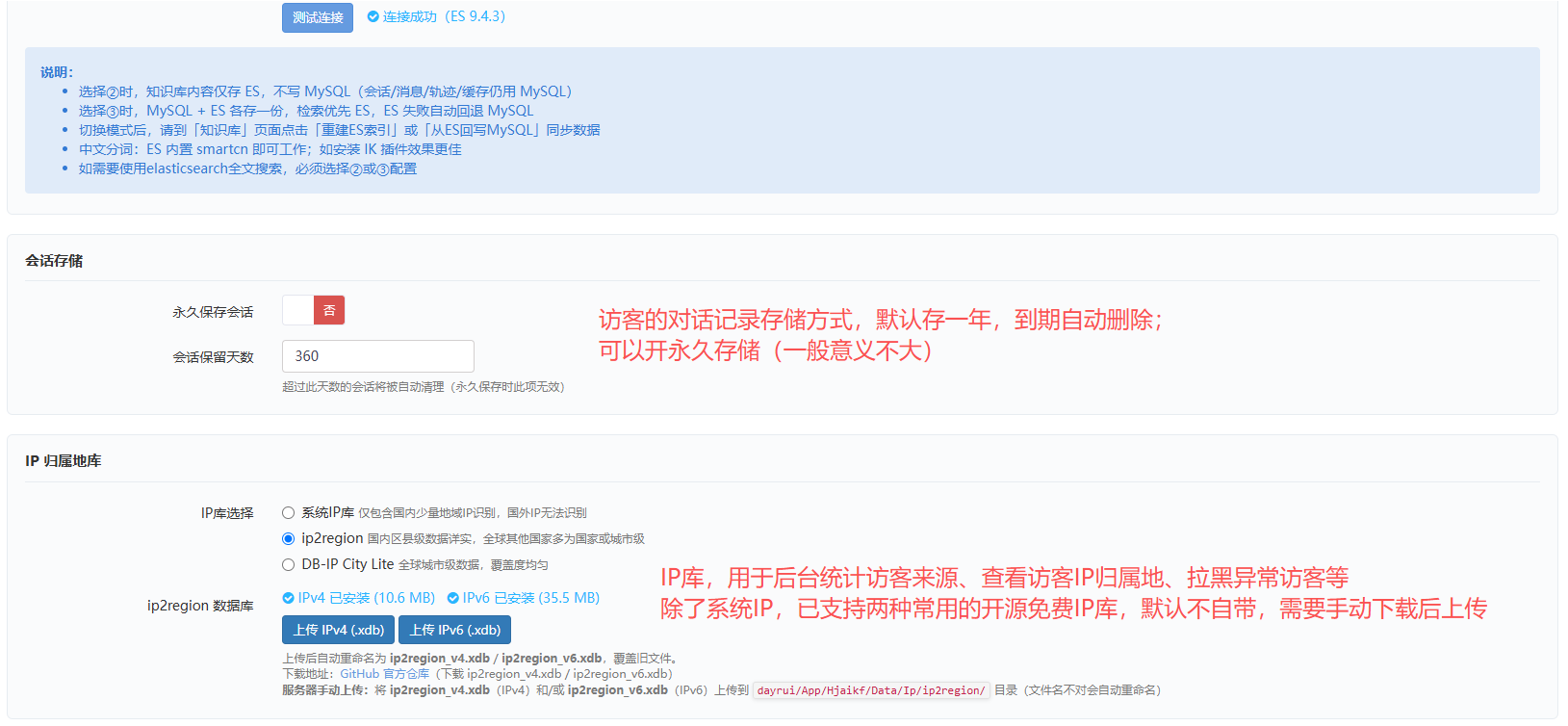This screenshot has height=726, width=1568.
Task: Click the 测试连接 button
Action: [318, 17]
